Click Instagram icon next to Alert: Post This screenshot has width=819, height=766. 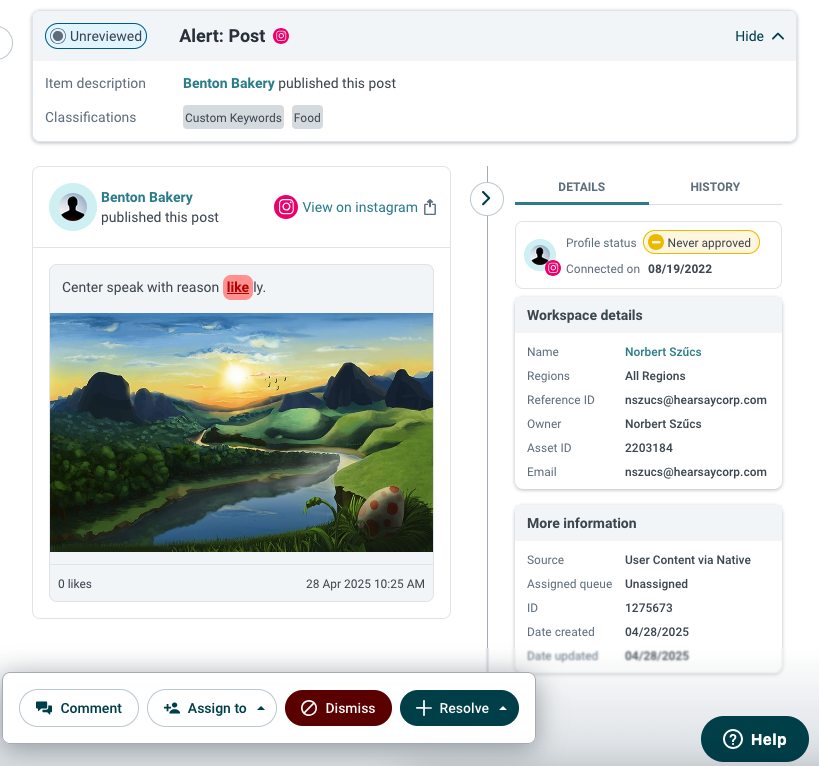(281, 36)
